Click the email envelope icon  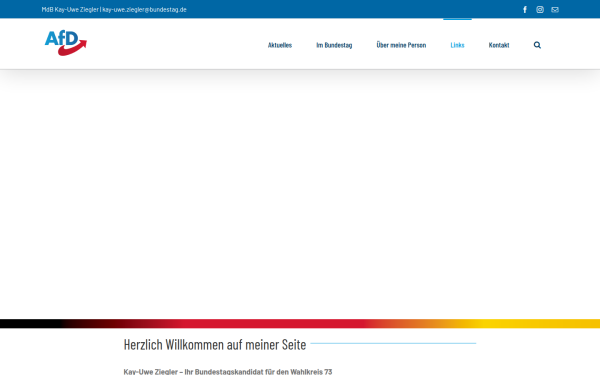pyautogui.click(x=555, y=10)
